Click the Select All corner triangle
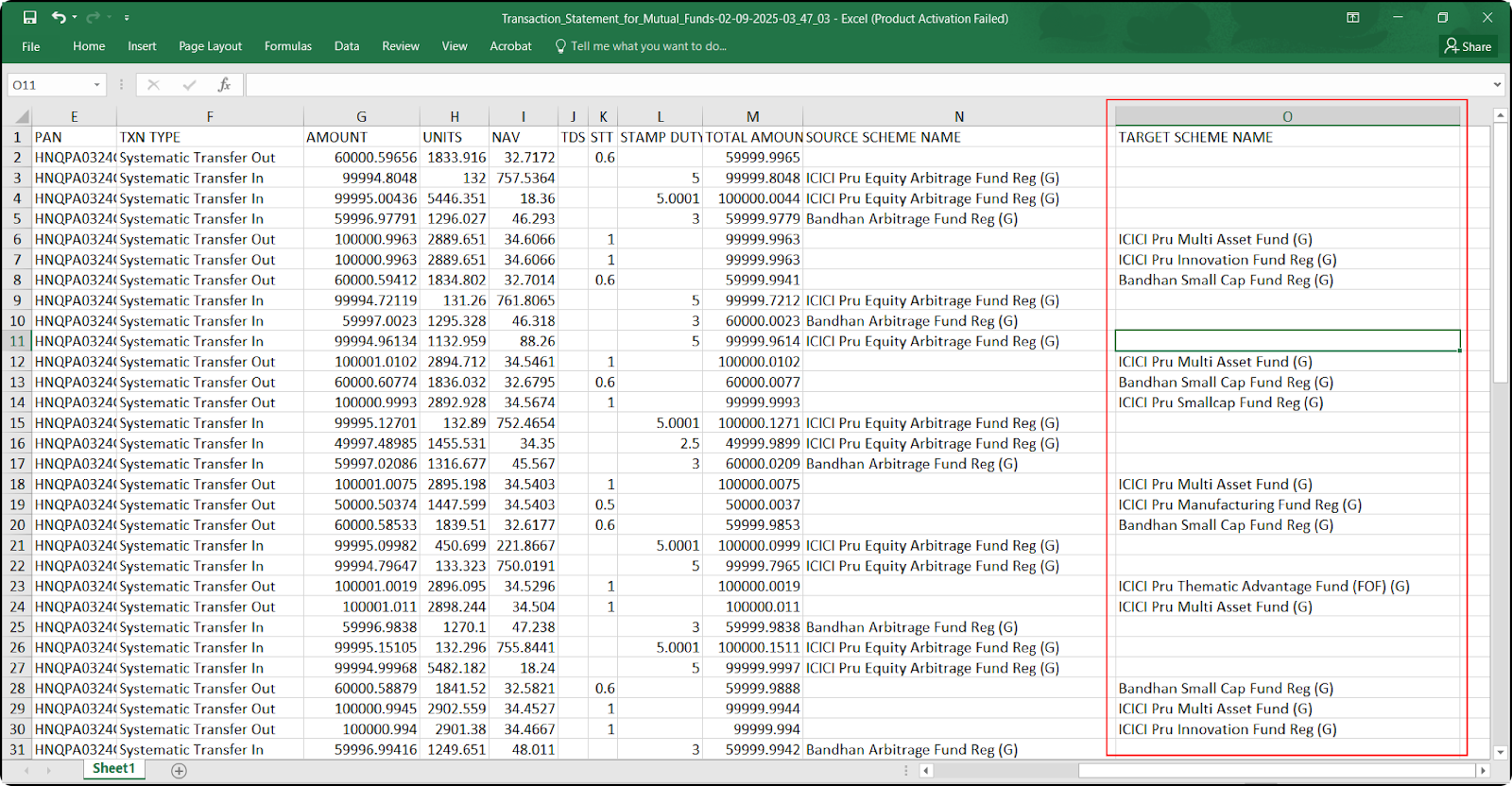The width and height of the screenshot is (1512, 786). (20, 116)
